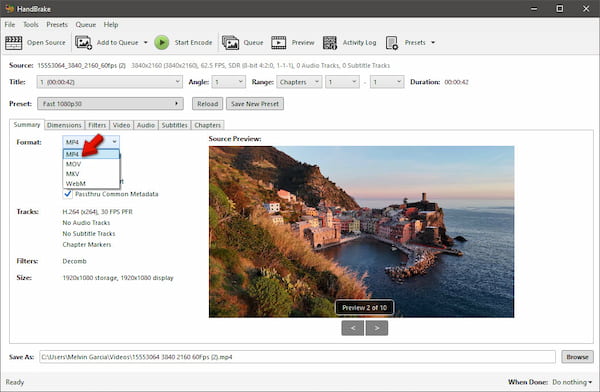Open the Angle dropdown
Image resolution: width=600 pixels, height=392 pixels.
pos(228,82)
